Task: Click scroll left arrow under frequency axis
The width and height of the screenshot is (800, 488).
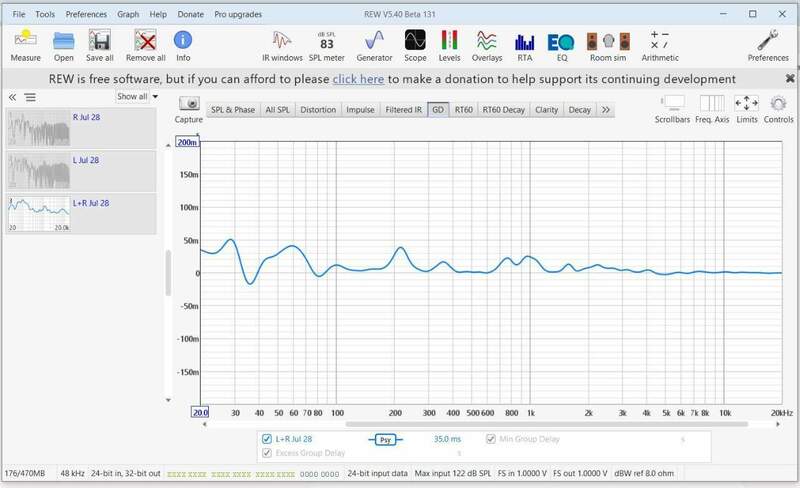Action: coord(205,424)
